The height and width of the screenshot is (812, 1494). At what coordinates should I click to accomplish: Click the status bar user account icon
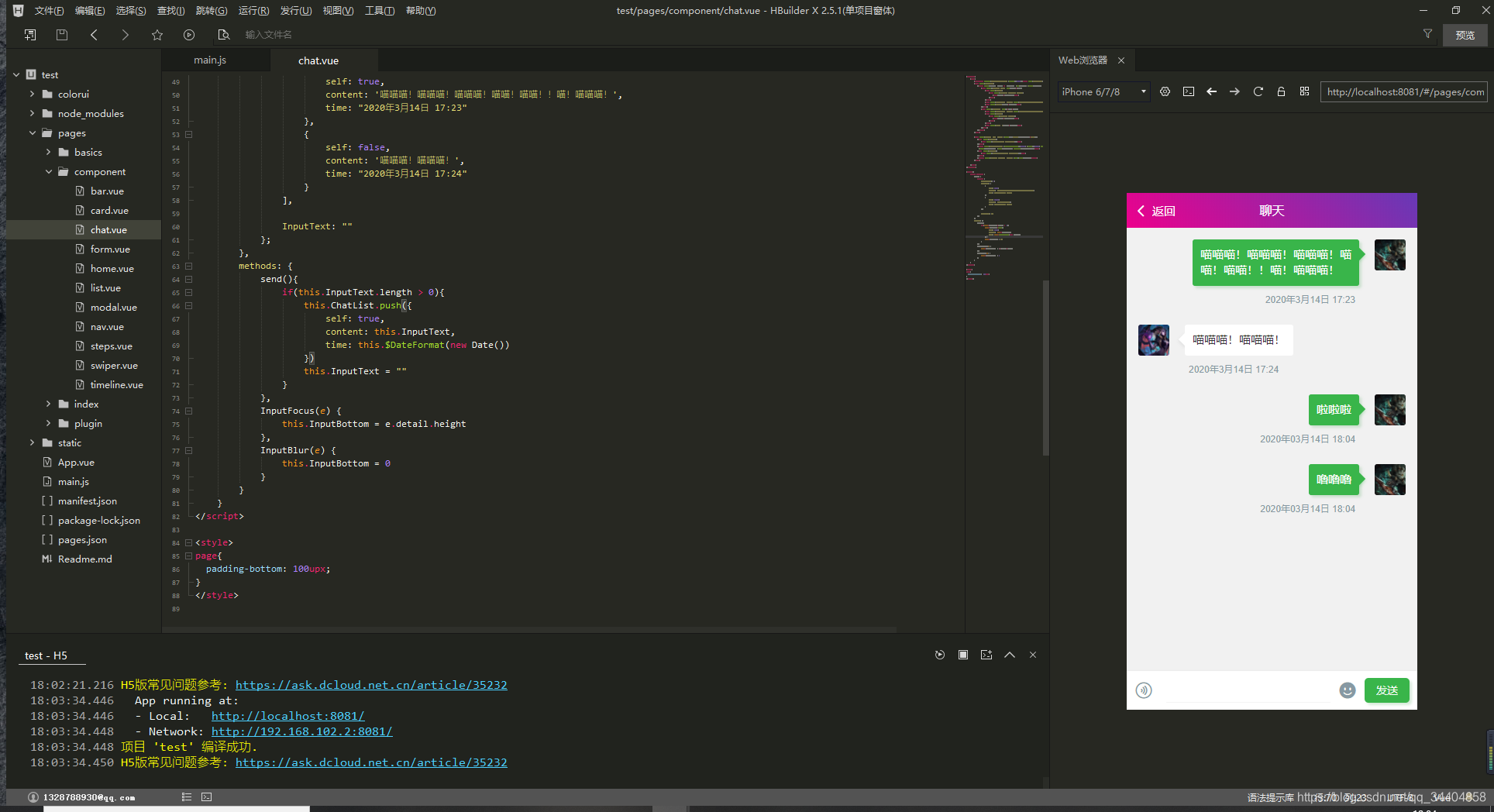(33, 797)
